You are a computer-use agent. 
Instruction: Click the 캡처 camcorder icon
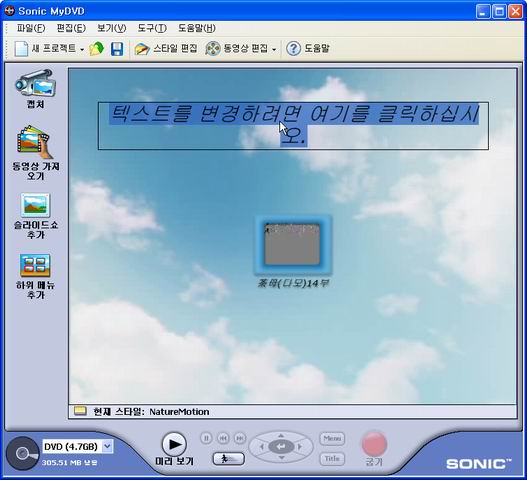(35, 83)
